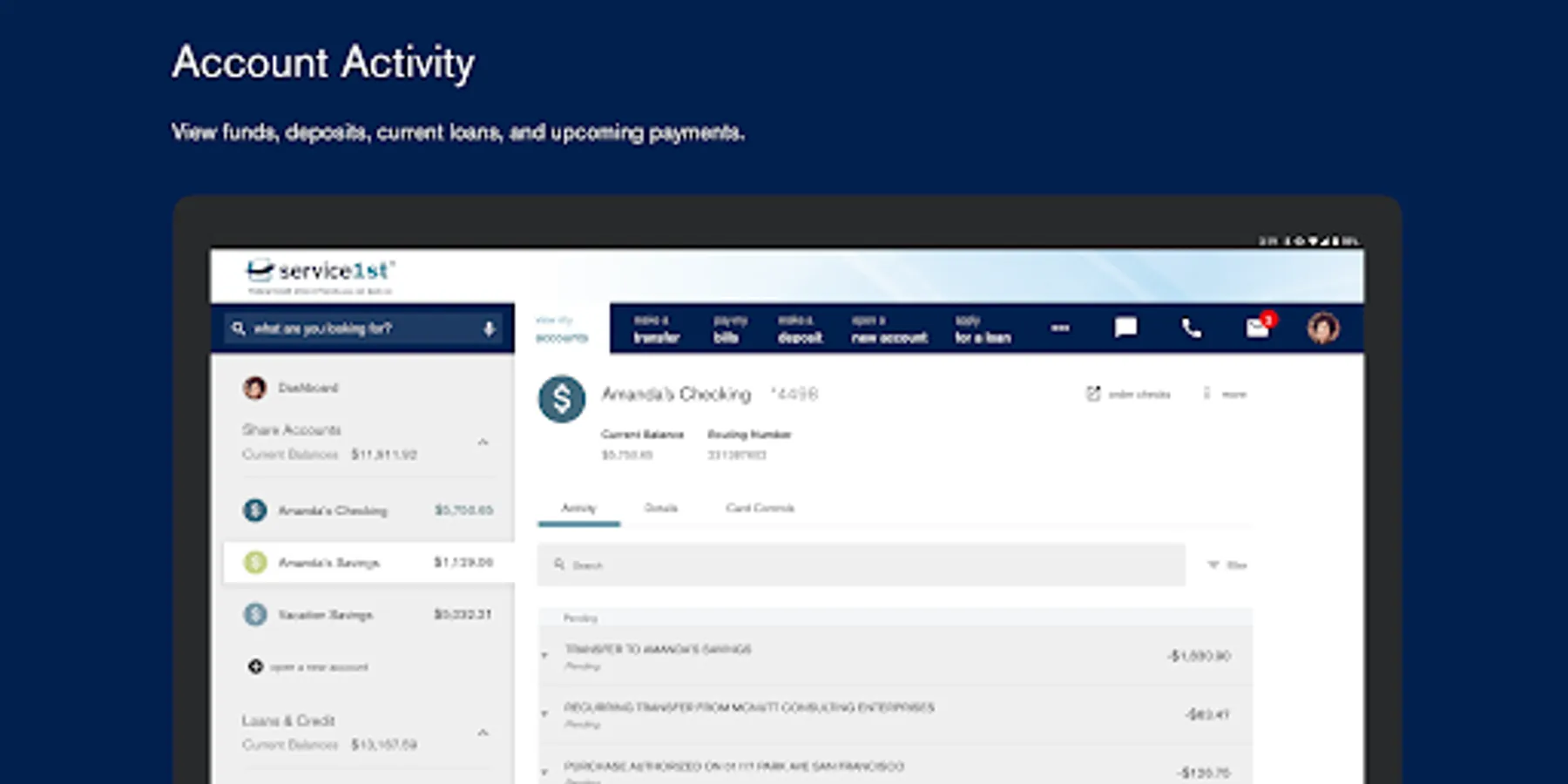
Task: Click the activity Search input box
Action: 862,564
